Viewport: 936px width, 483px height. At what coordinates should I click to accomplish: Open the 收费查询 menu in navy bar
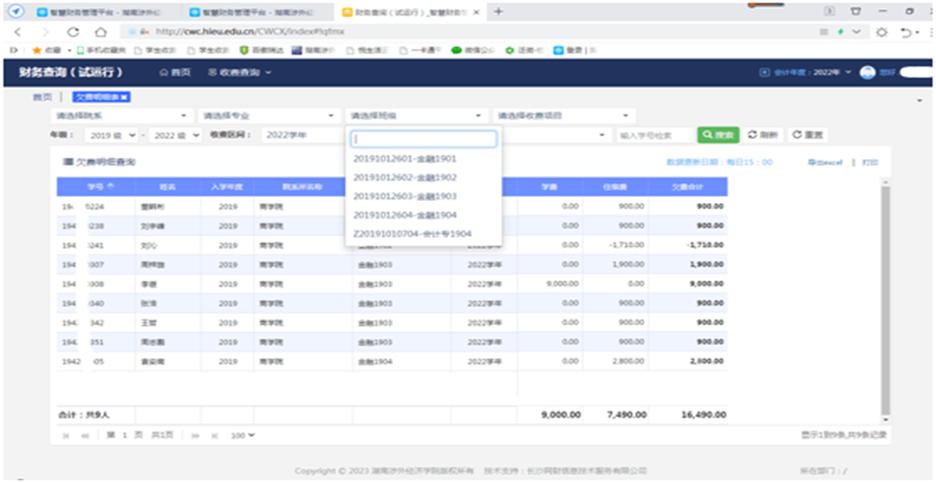[x=239, y=72]
